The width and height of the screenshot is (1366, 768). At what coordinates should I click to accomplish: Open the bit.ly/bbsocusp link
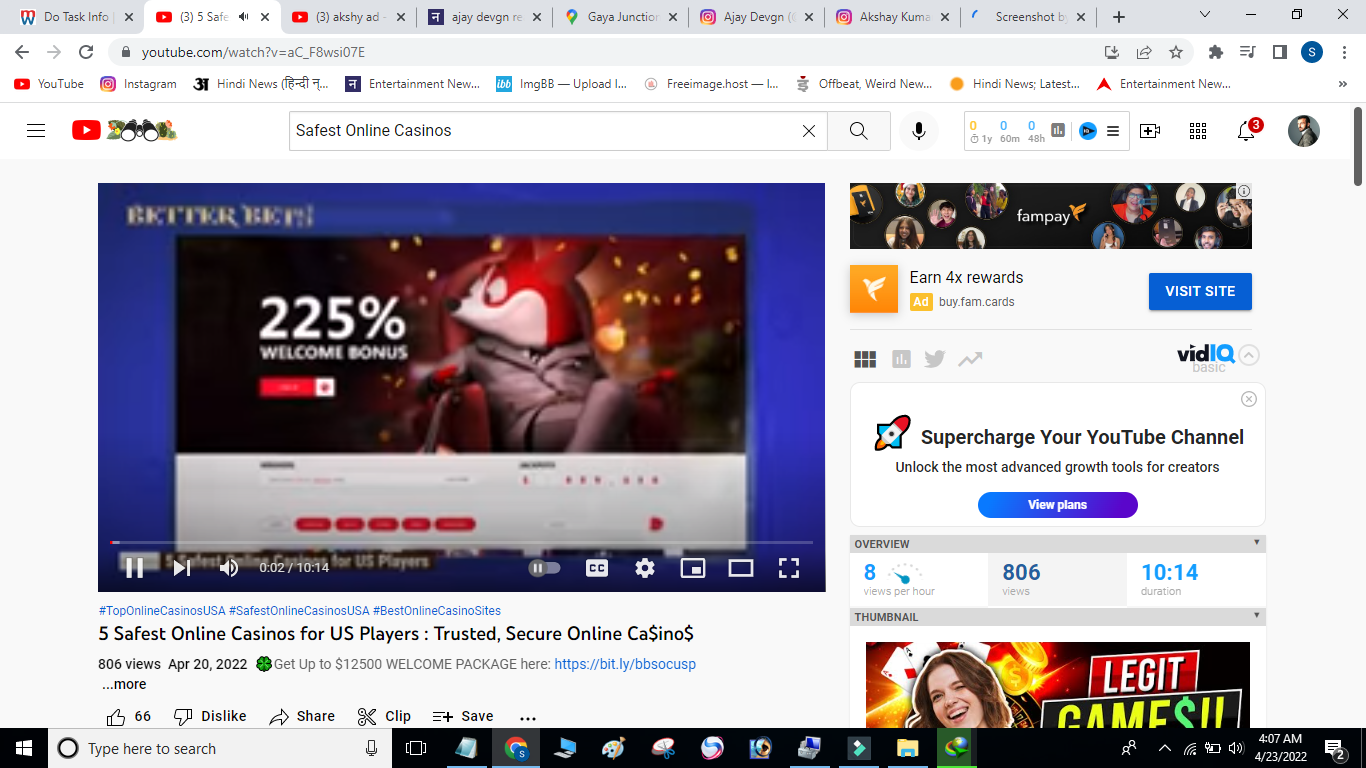625,664
